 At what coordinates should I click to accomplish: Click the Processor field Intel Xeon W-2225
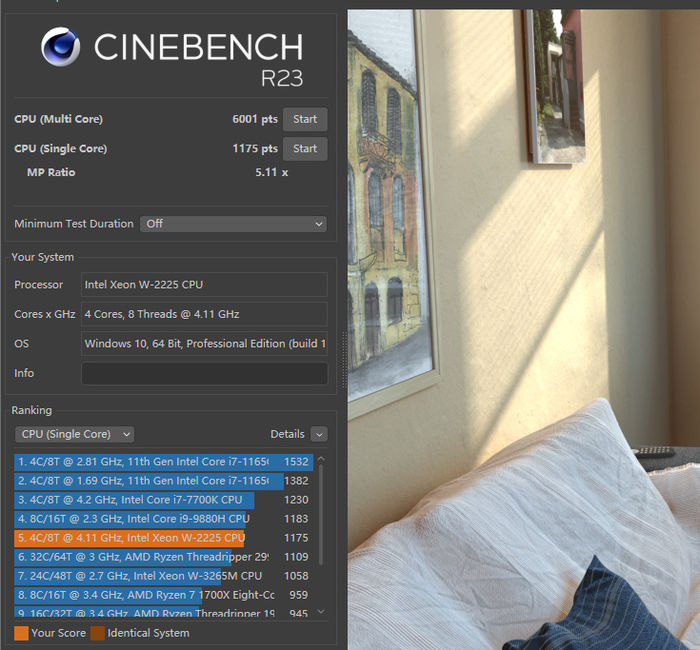click(204, 284)
